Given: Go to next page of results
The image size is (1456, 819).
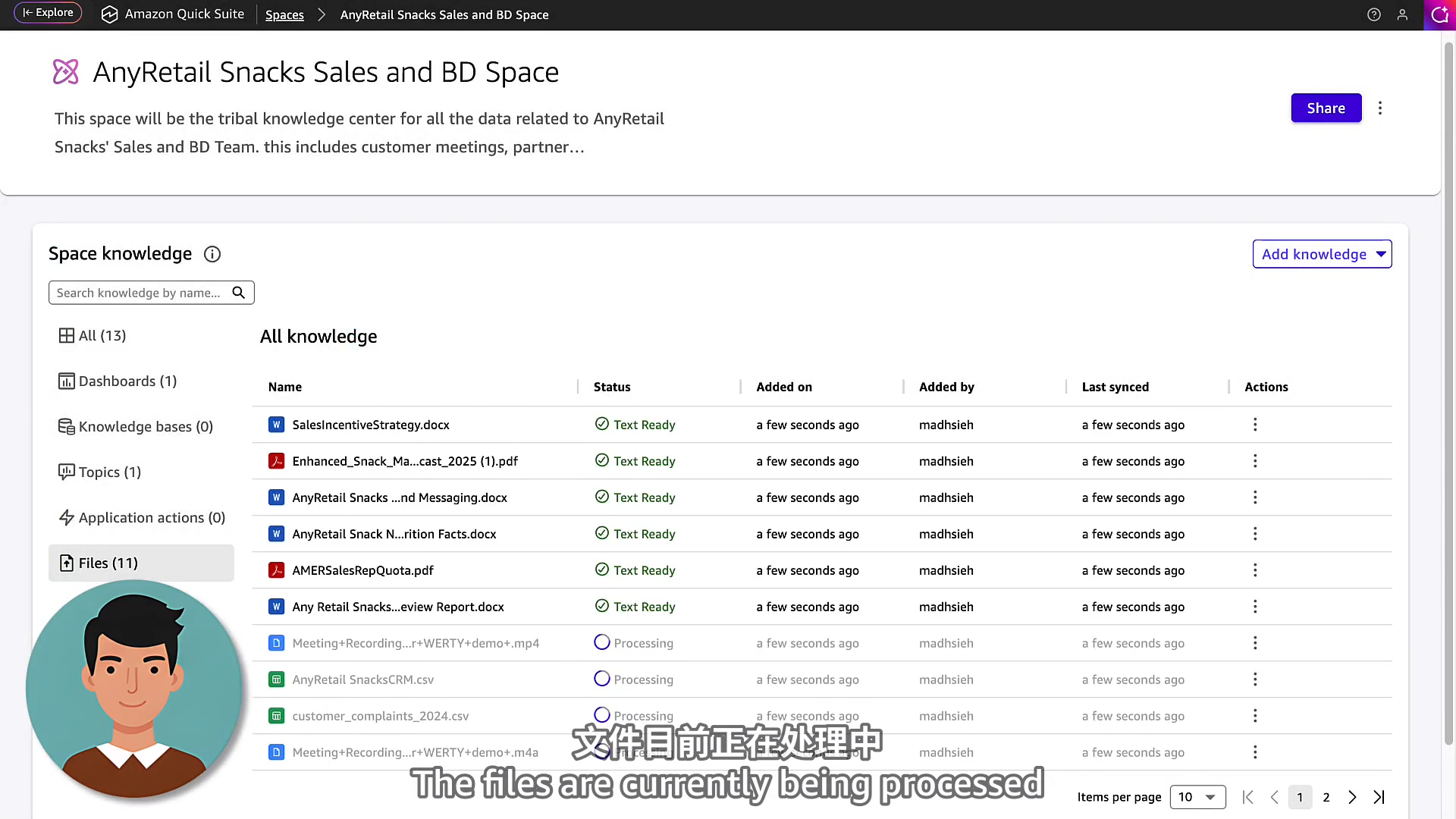Looking at the screenshot, I should click(1352, 797).
